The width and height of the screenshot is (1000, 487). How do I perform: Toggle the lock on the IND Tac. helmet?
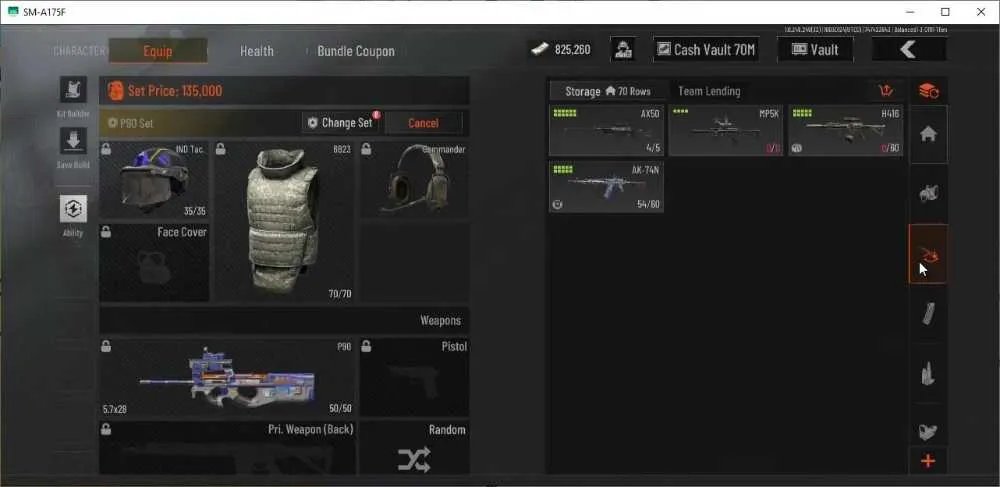tap(106, 149)
